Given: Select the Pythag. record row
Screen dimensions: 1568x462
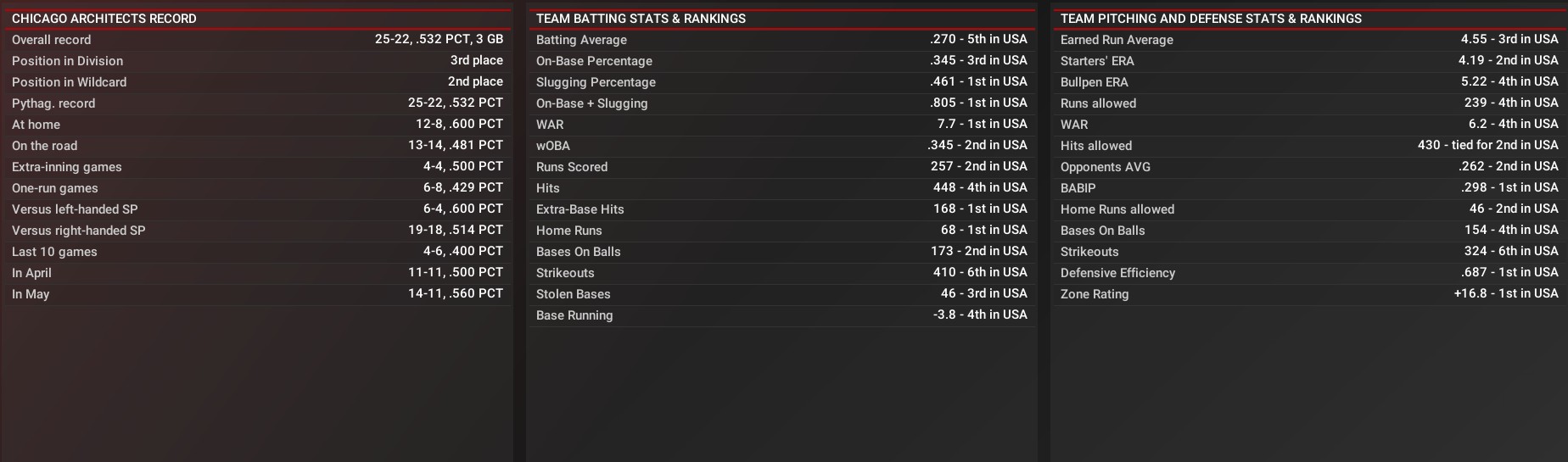Looking at the screenshot, I should coord(256,103).
